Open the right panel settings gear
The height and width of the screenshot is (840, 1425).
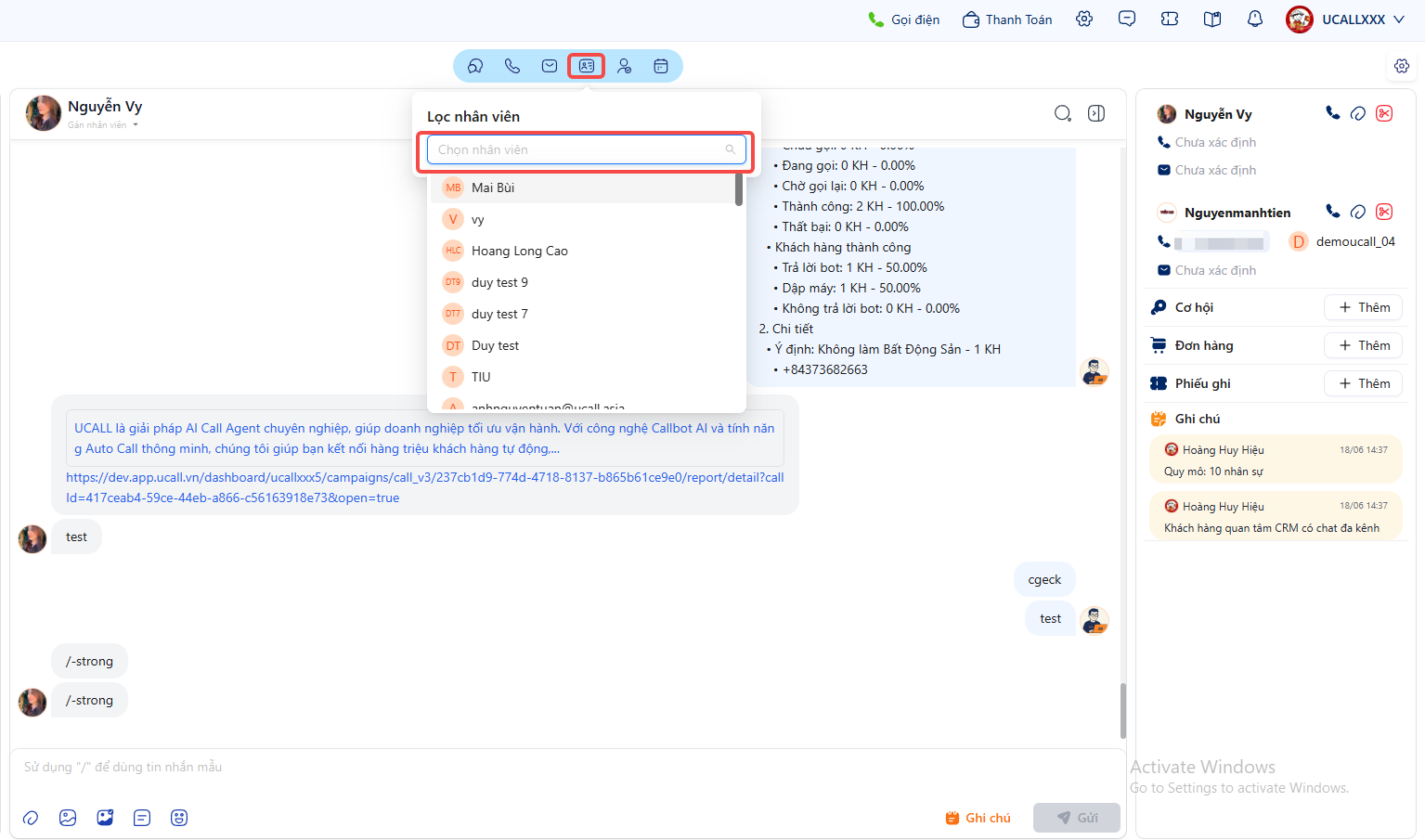coord(1402,66)
